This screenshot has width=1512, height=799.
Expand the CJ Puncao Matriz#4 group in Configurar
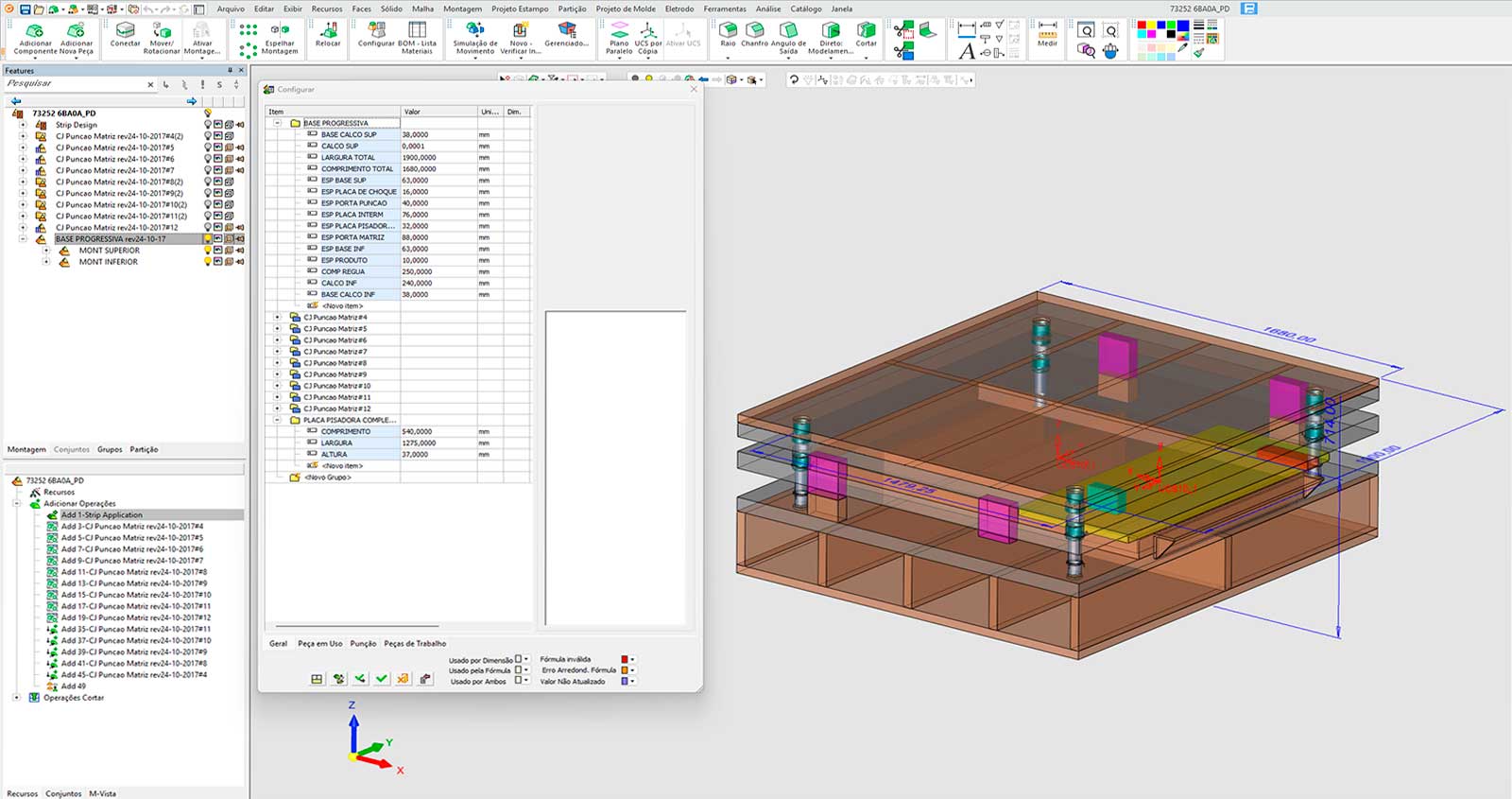[277, 318]
